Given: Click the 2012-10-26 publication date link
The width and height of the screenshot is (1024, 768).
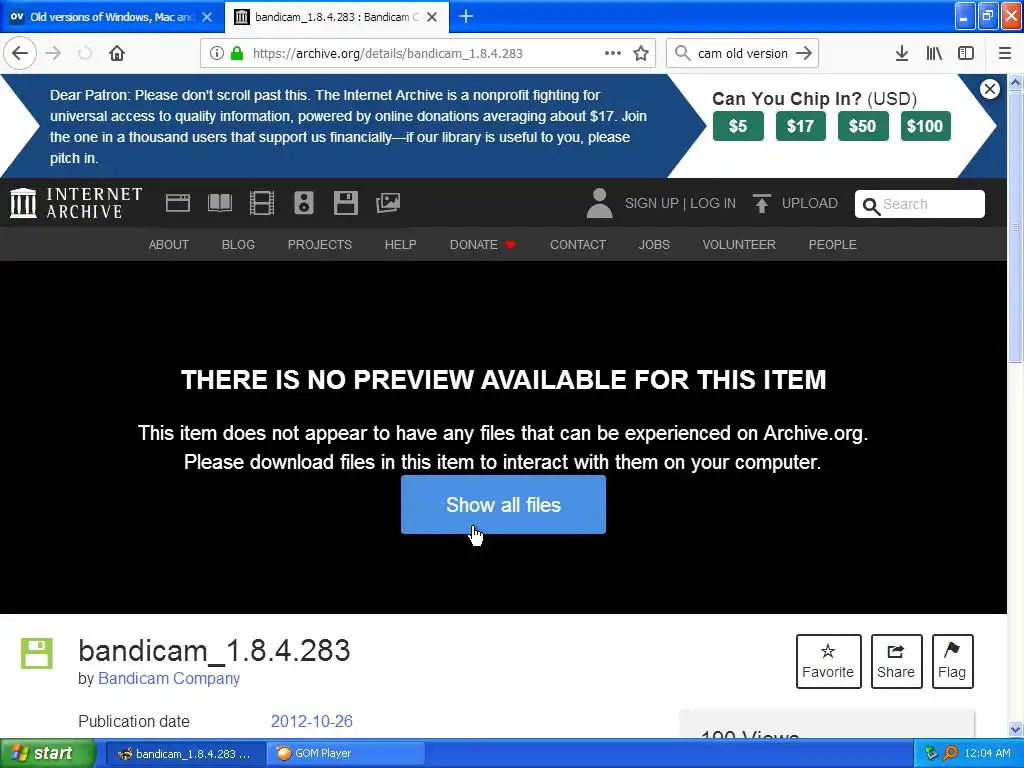Looking at the screenshot, I should (x=312, y=721).
